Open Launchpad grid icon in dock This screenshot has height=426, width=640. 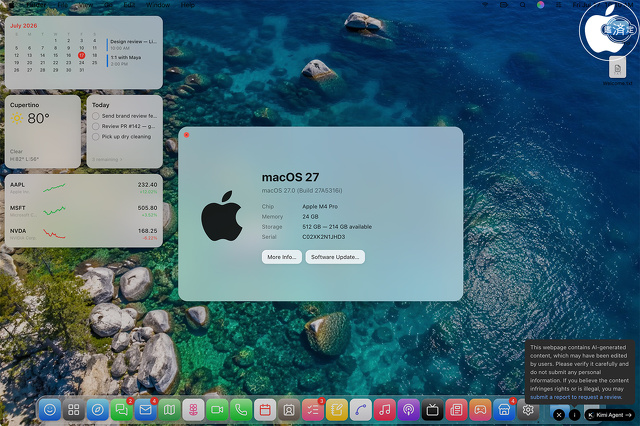coord(74,409)
